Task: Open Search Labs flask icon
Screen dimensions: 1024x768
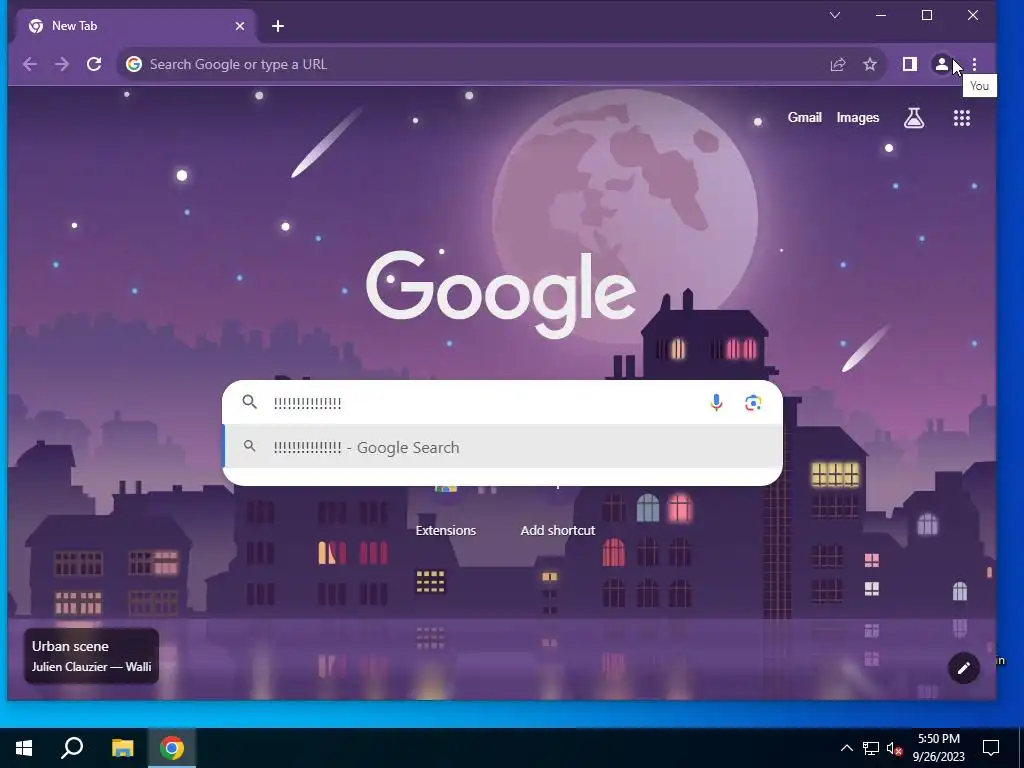Action: tap(914, 118)
